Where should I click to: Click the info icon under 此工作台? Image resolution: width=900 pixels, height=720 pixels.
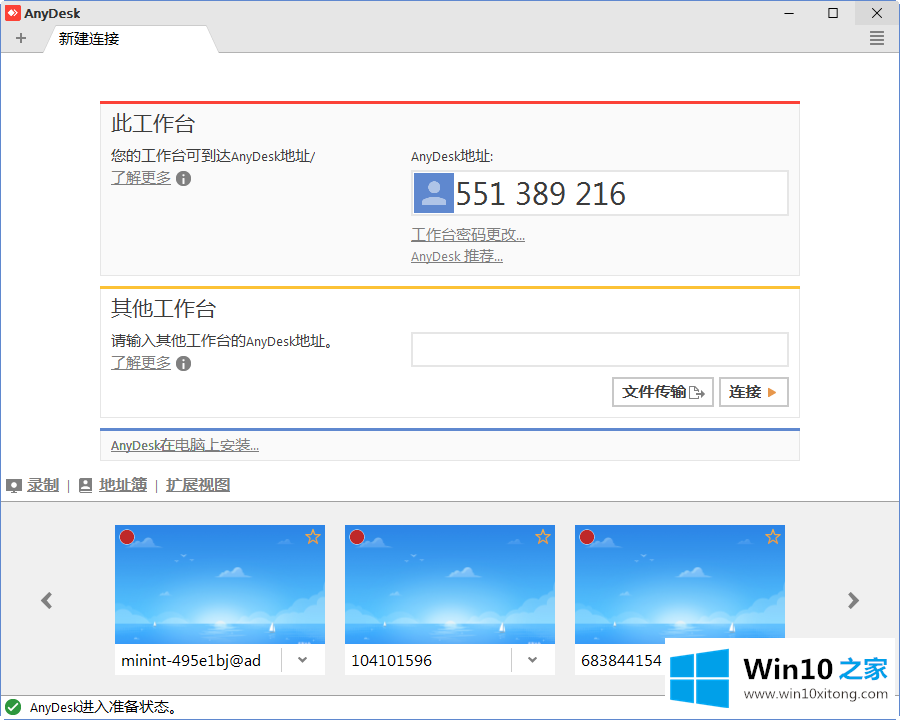point(184,179)
